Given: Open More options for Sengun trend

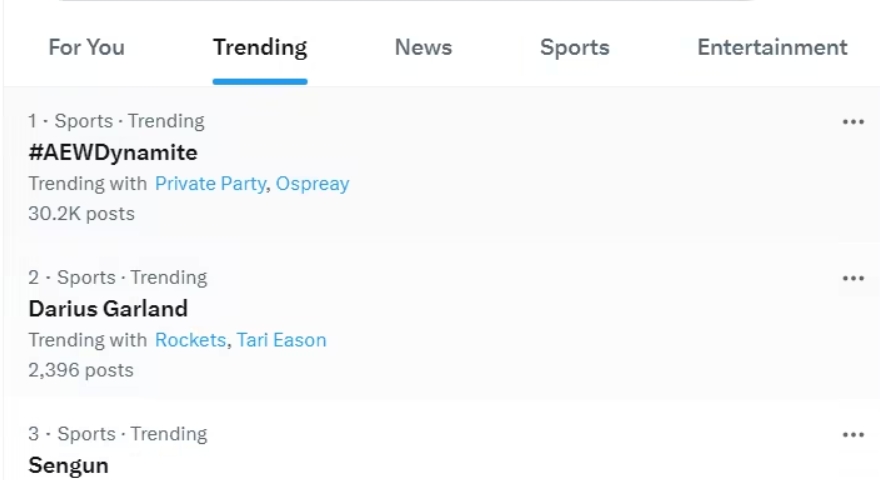Looking at the screenshot, I should (852, 435).
